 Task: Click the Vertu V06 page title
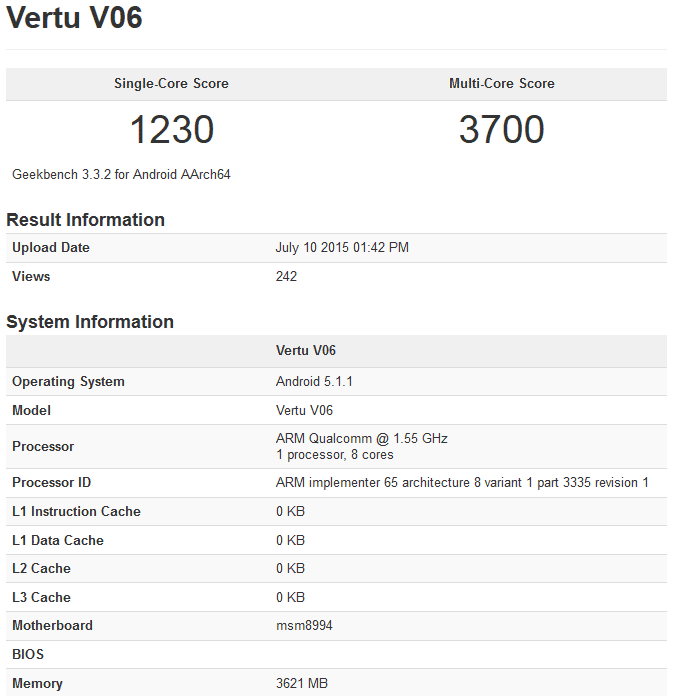point(74,18)
